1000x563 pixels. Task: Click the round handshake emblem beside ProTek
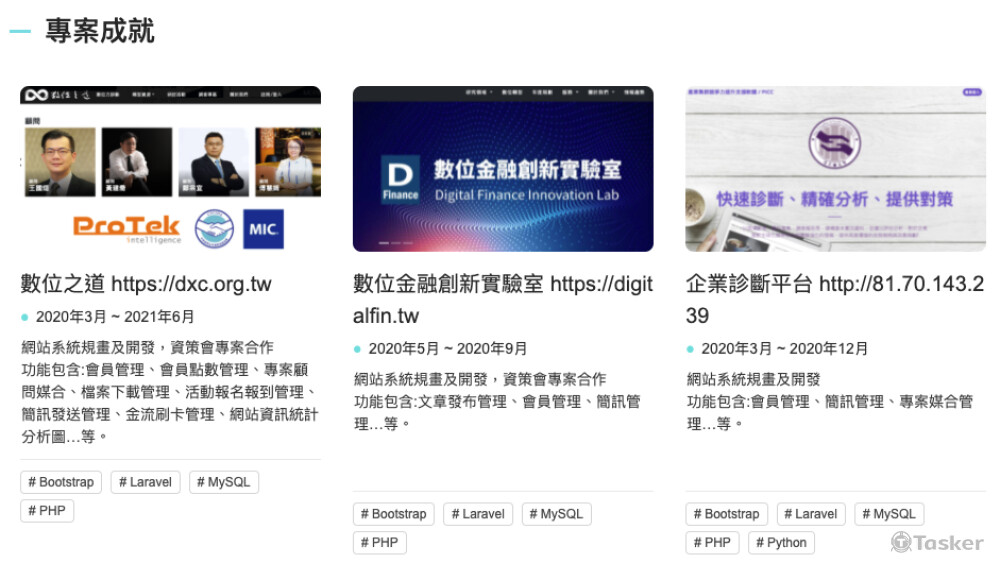click(x=213, y=228)
